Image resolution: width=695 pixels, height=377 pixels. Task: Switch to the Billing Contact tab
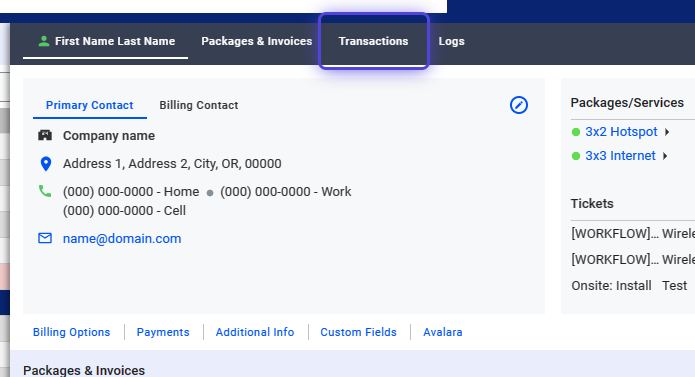coord(199,105)
